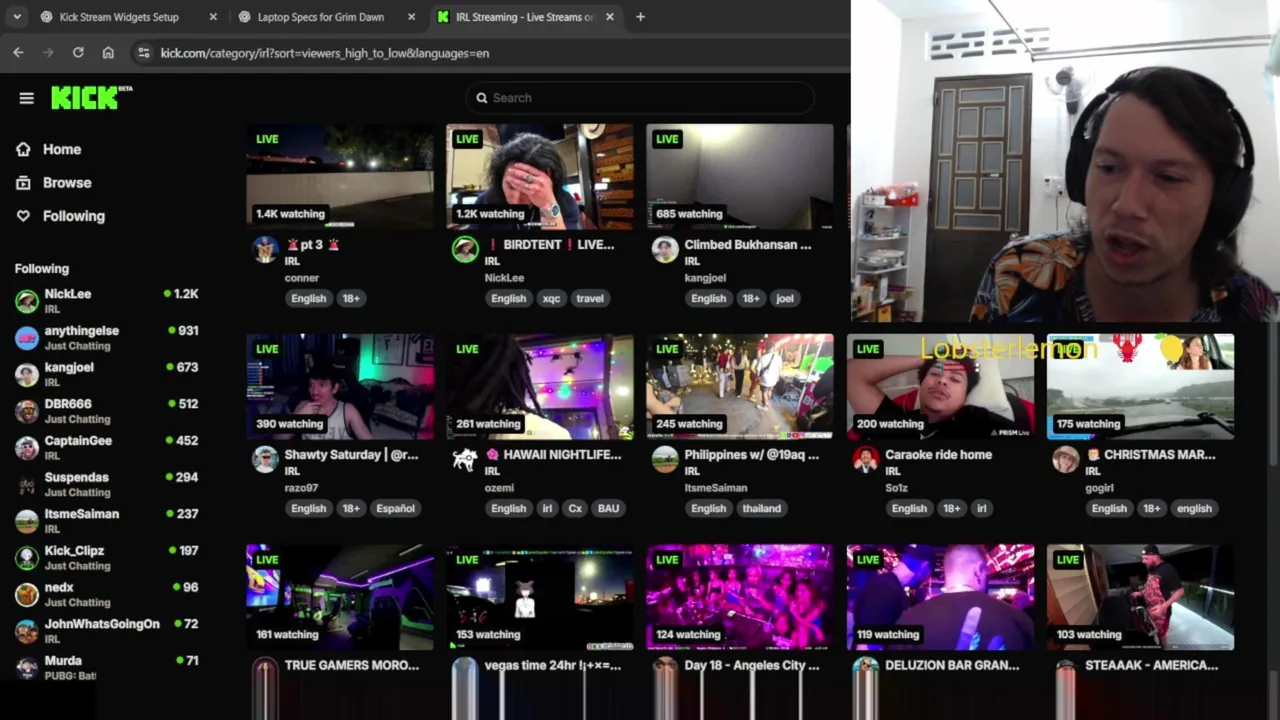Image resolution: width=1280 pixels, height=720 pixels.
Task: Close the Kick Stream Widgets Setup tab
Action: [x=213, y=17]
